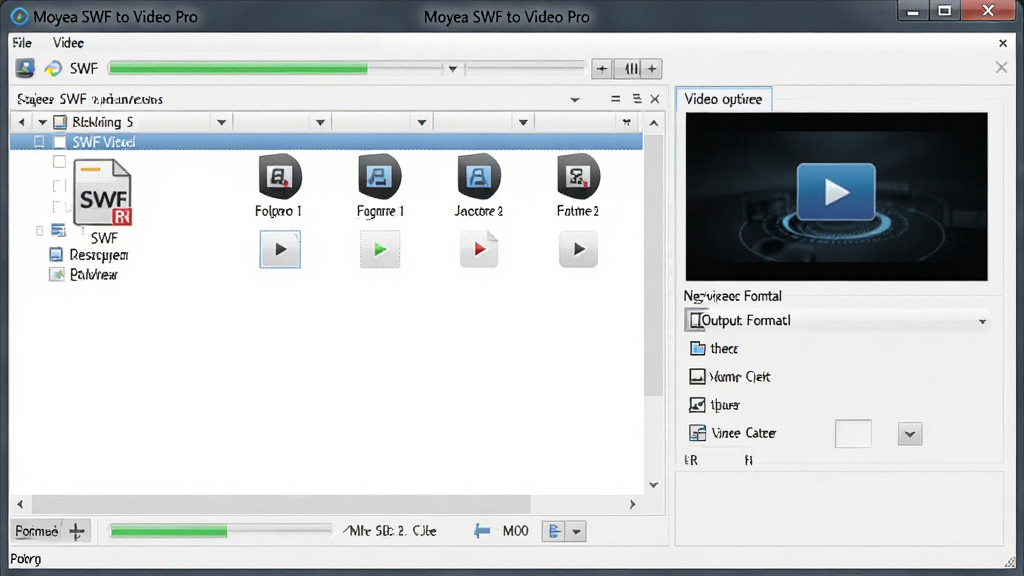The width and height of the screenshot is (1024, 576).
Task: Open the Videe menu
Action: [68, 43]
